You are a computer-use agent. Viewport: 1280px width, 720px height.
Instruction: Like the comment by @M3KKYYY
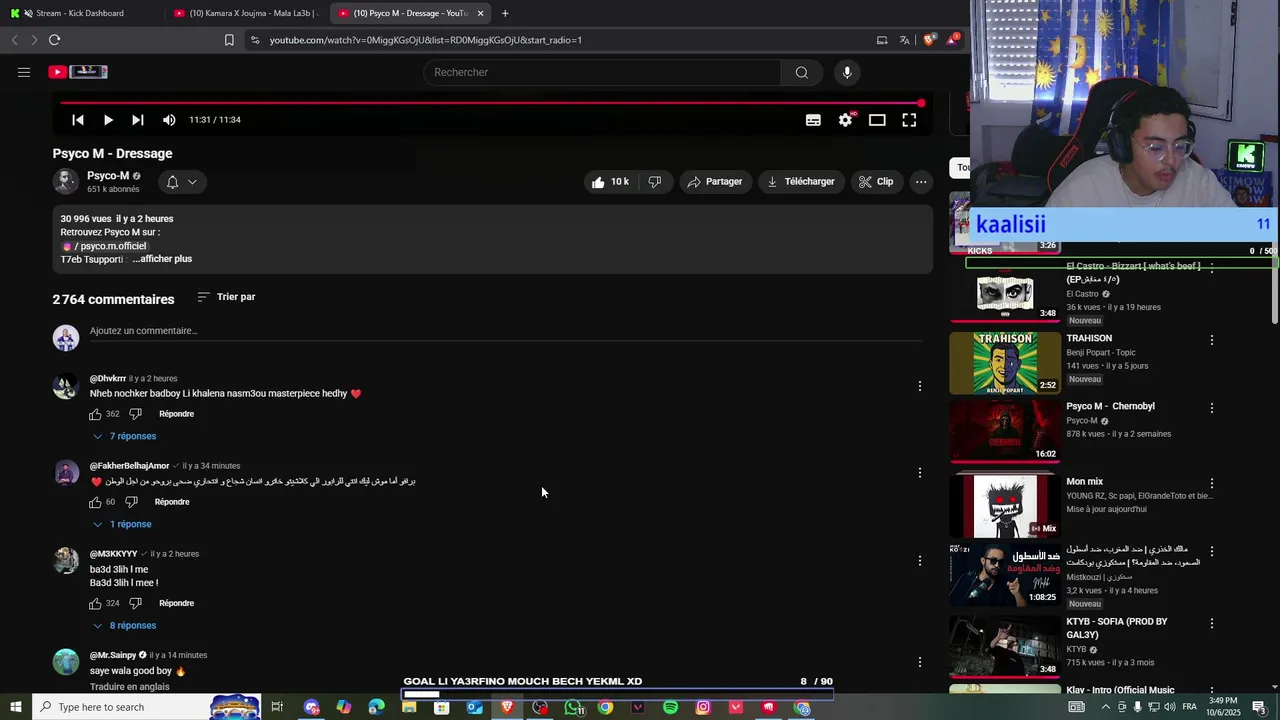95,603
